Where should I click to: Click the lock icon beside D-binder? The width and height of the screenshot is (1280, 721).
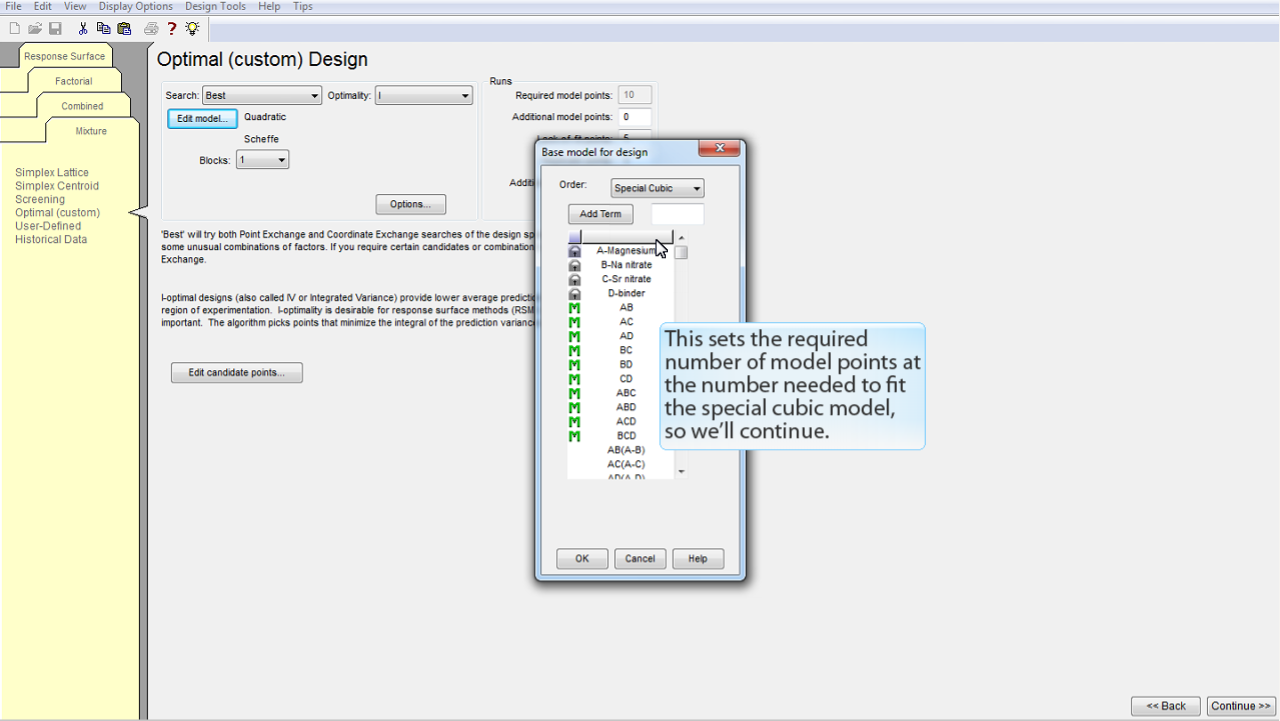(575, 294)
